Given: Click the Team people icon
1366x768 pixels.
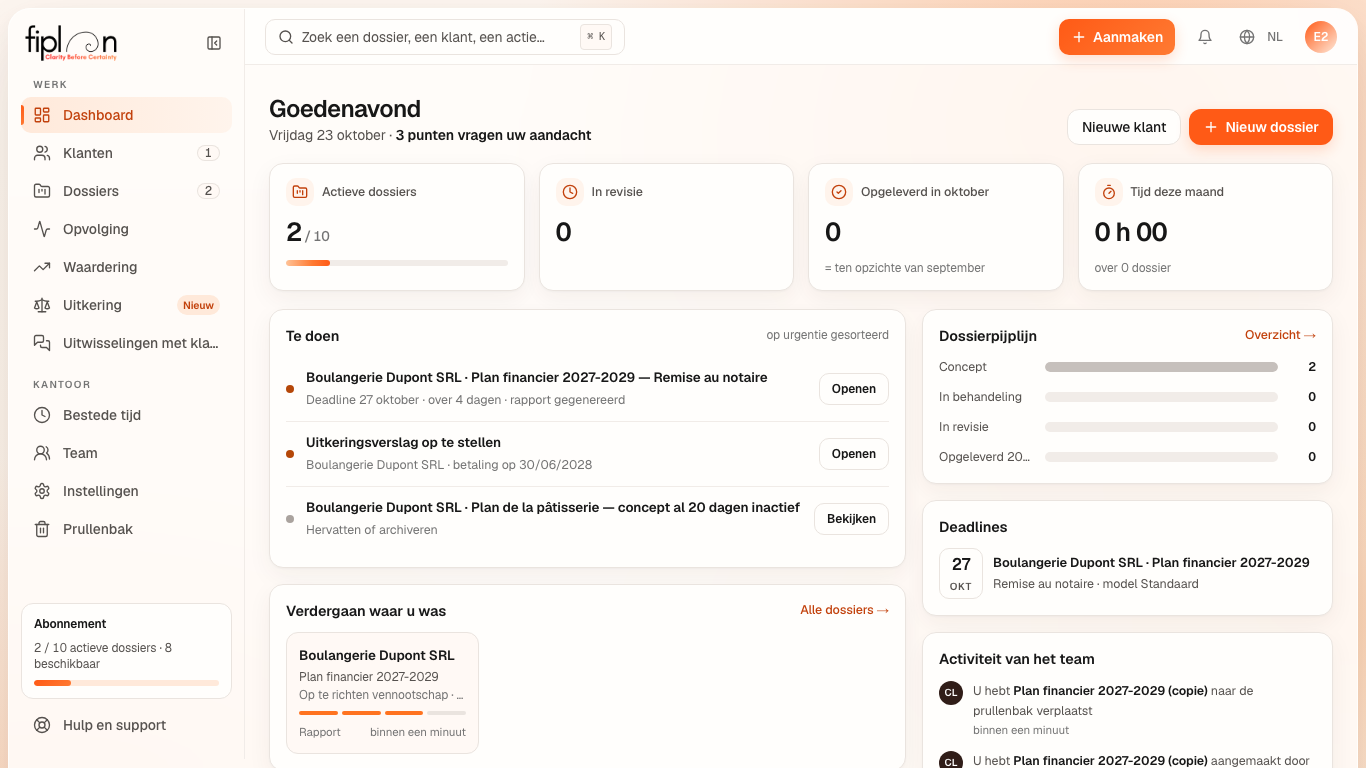Looking at the screenshot, I should tap(42, 453).
